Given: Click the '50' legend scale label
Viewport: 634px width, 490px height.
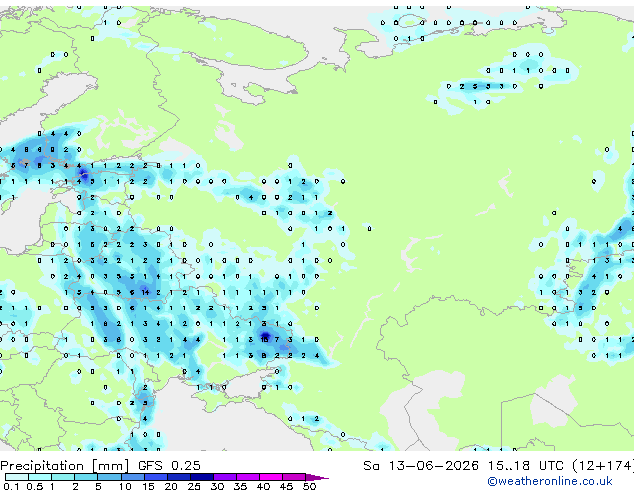Looking at the screenshot, I should pos(309,486).
